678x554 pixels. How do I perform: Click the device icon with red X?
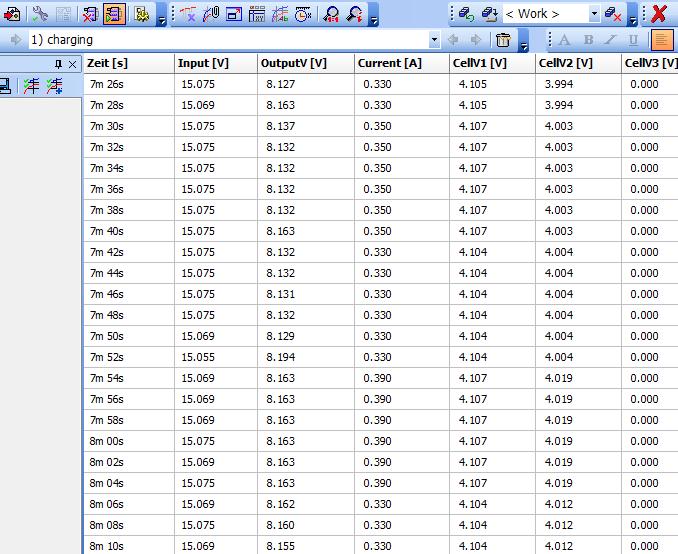[x=90, y=14]
